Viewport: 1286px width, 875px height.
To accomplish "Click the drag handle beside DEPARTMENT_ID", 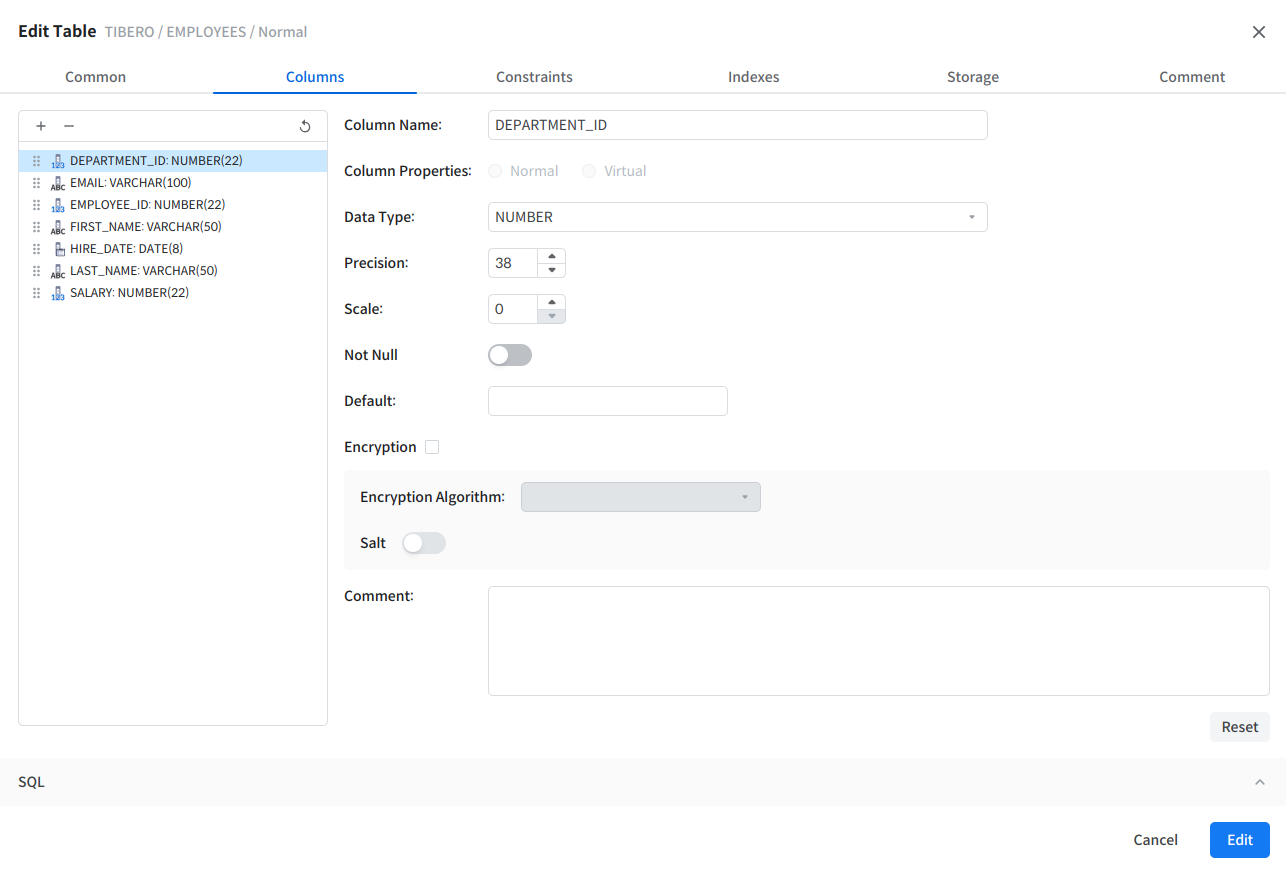I will click(36, 161).
